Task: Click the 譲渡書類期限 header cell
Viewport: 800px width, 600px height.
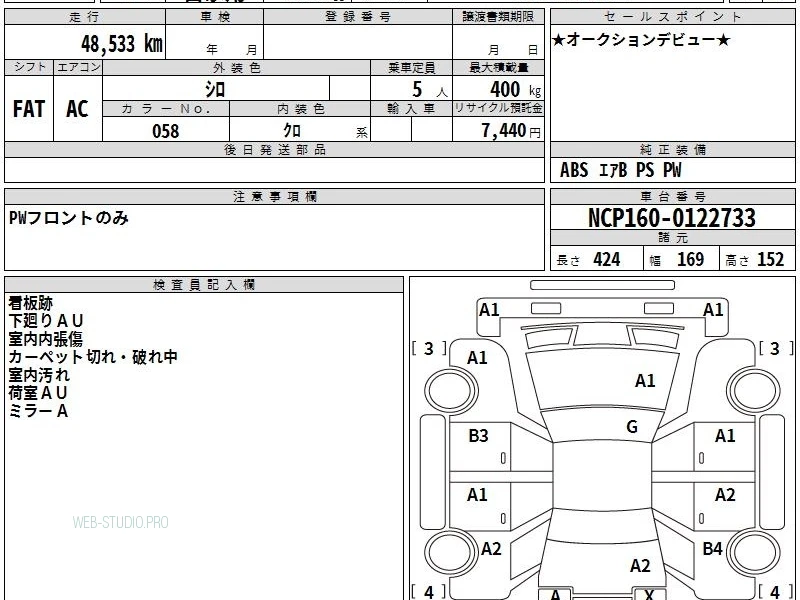Action: pos(498,17)
